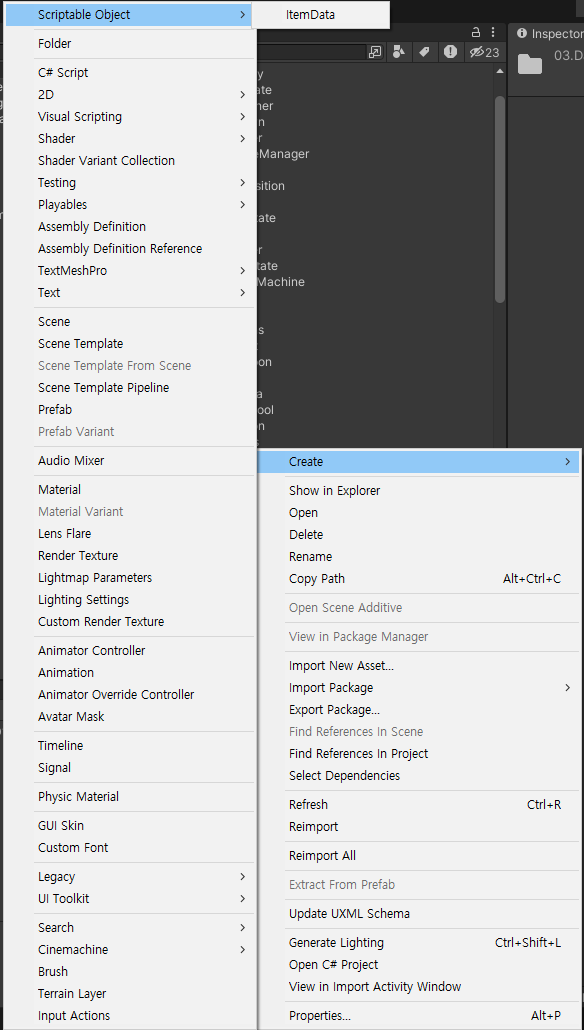
Task: Select the search-by-label tag icon
Action: point(423,52)
